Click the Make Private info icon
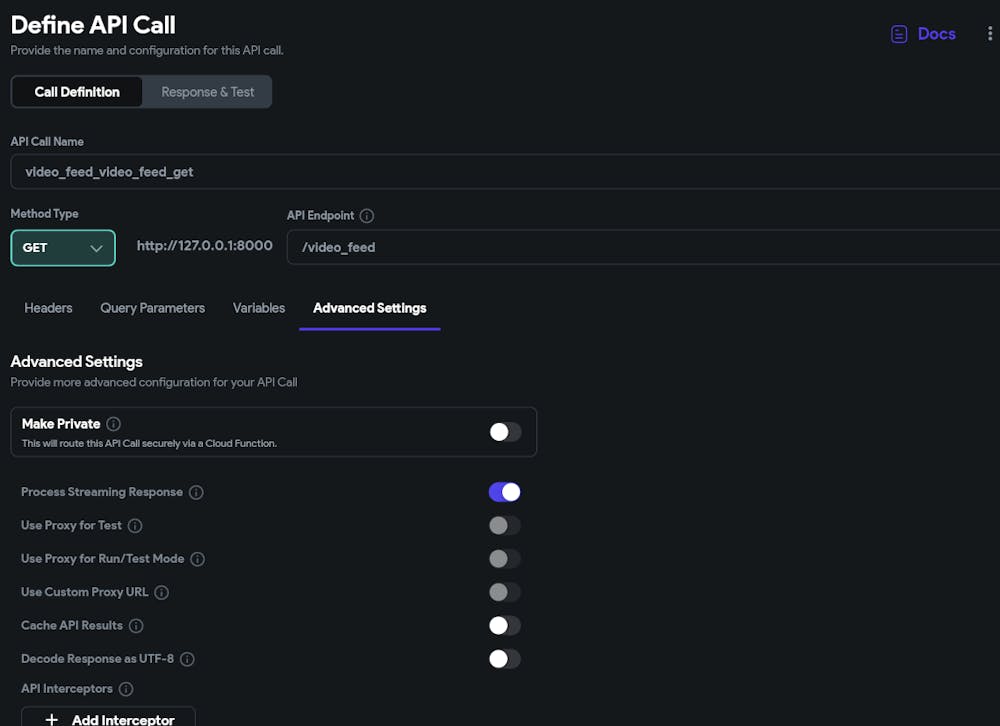Viewport: 1000px width, 726px height. [114, 424]
